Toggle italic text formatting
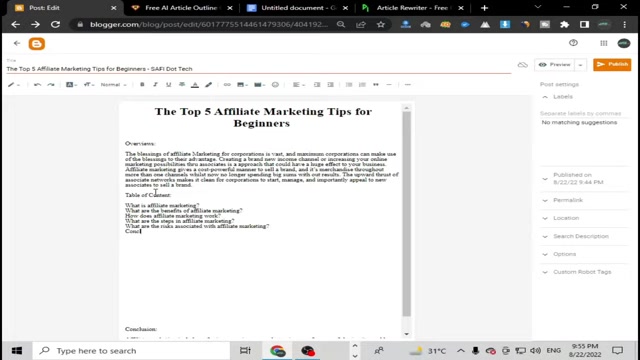Screen dimensions: 640x360 coord(155,84)
